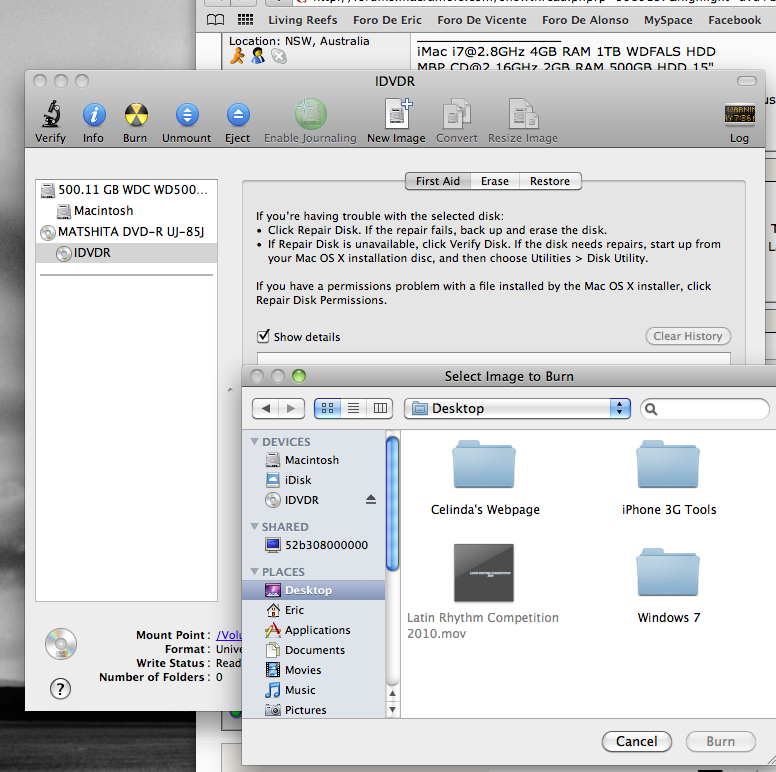Switch to the Restore tab
Image resolution: width=776 pixels, height=772 pixels.
pos(550,181)
